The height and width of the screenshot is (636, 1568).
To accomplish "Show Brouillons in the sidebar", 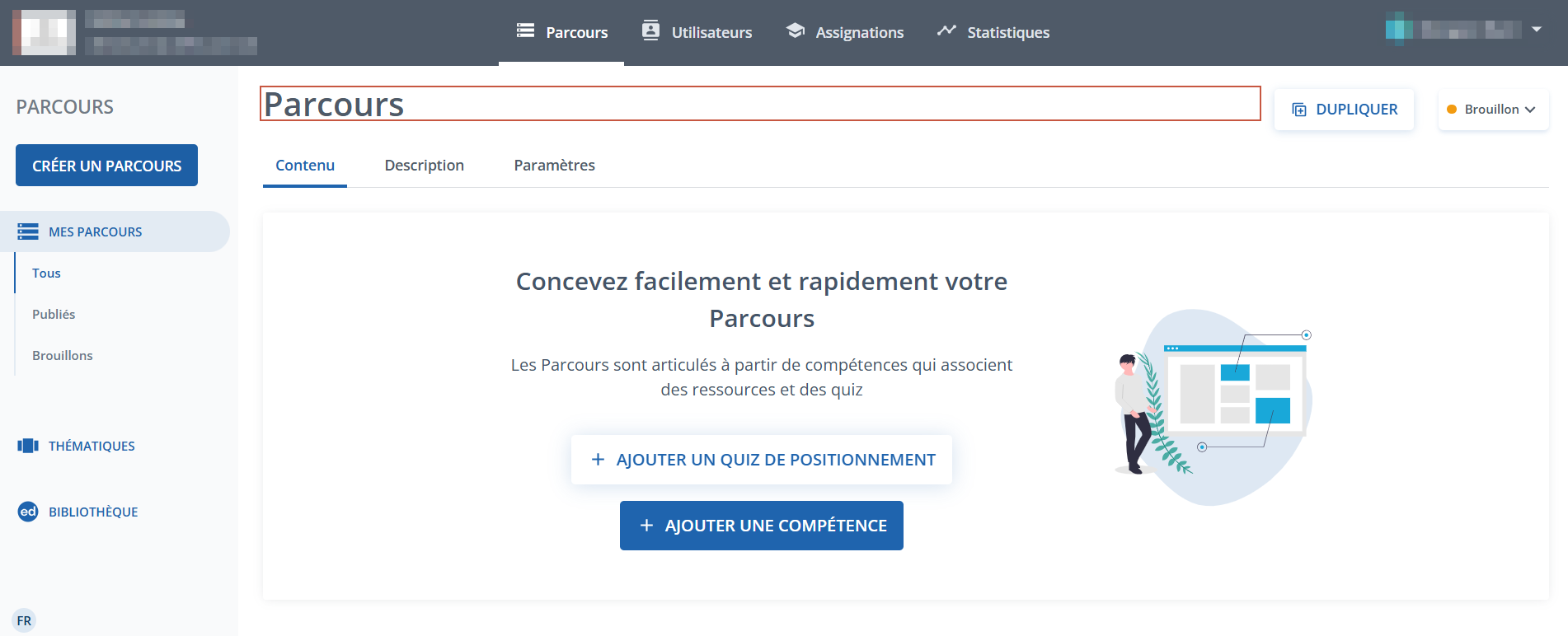I will tap(63, 355).
